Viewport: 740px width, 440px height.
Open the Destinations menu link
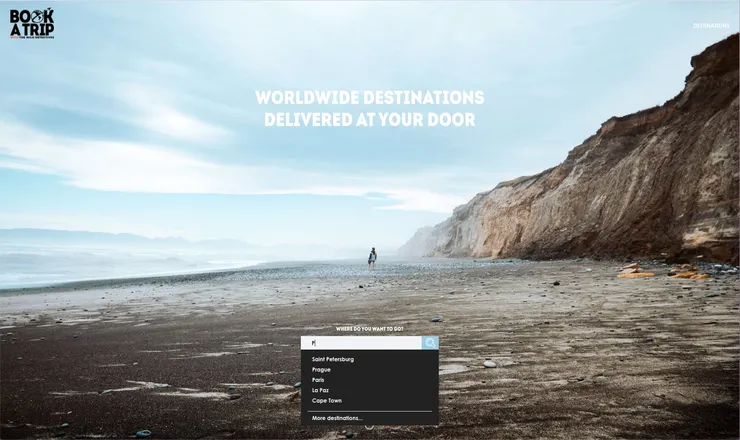pyautogui.click(x=711, y=25)
